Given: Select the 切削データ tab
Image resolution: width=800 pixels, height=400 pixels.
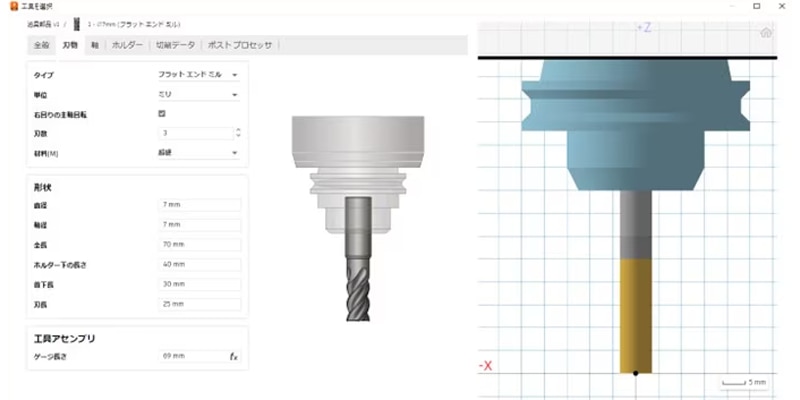Looking at the screenshot, I should [174, 45].
